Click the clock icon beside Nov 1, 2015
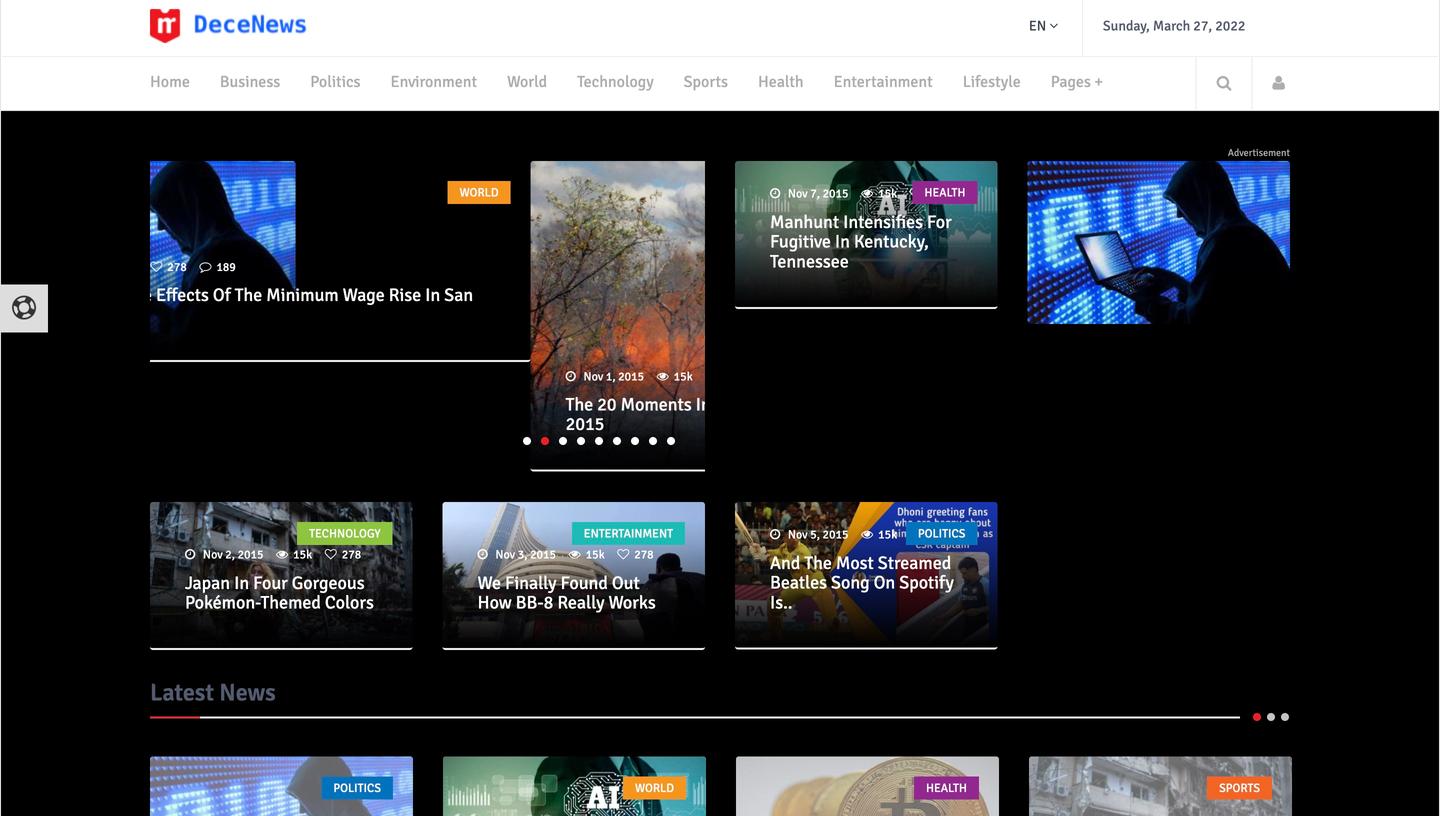This screenshot has width=1440, height=816. (571, 377)
